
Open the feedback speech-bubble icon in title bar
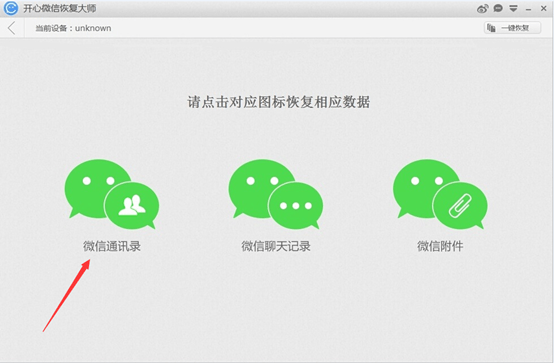tap(498, 8)
